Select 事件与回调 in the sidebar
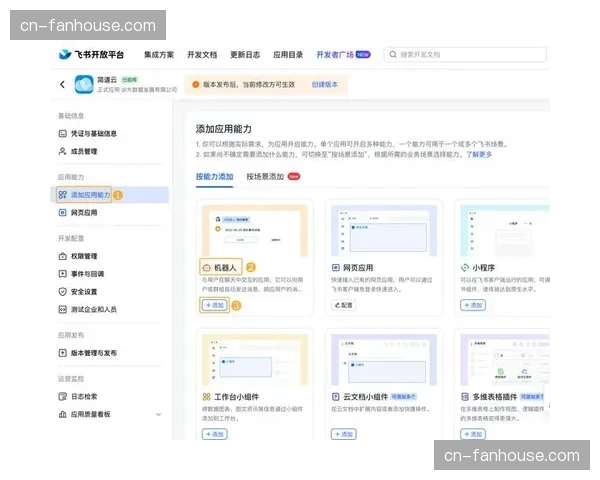This screenshot has width=600, height=480. [87, 274]
